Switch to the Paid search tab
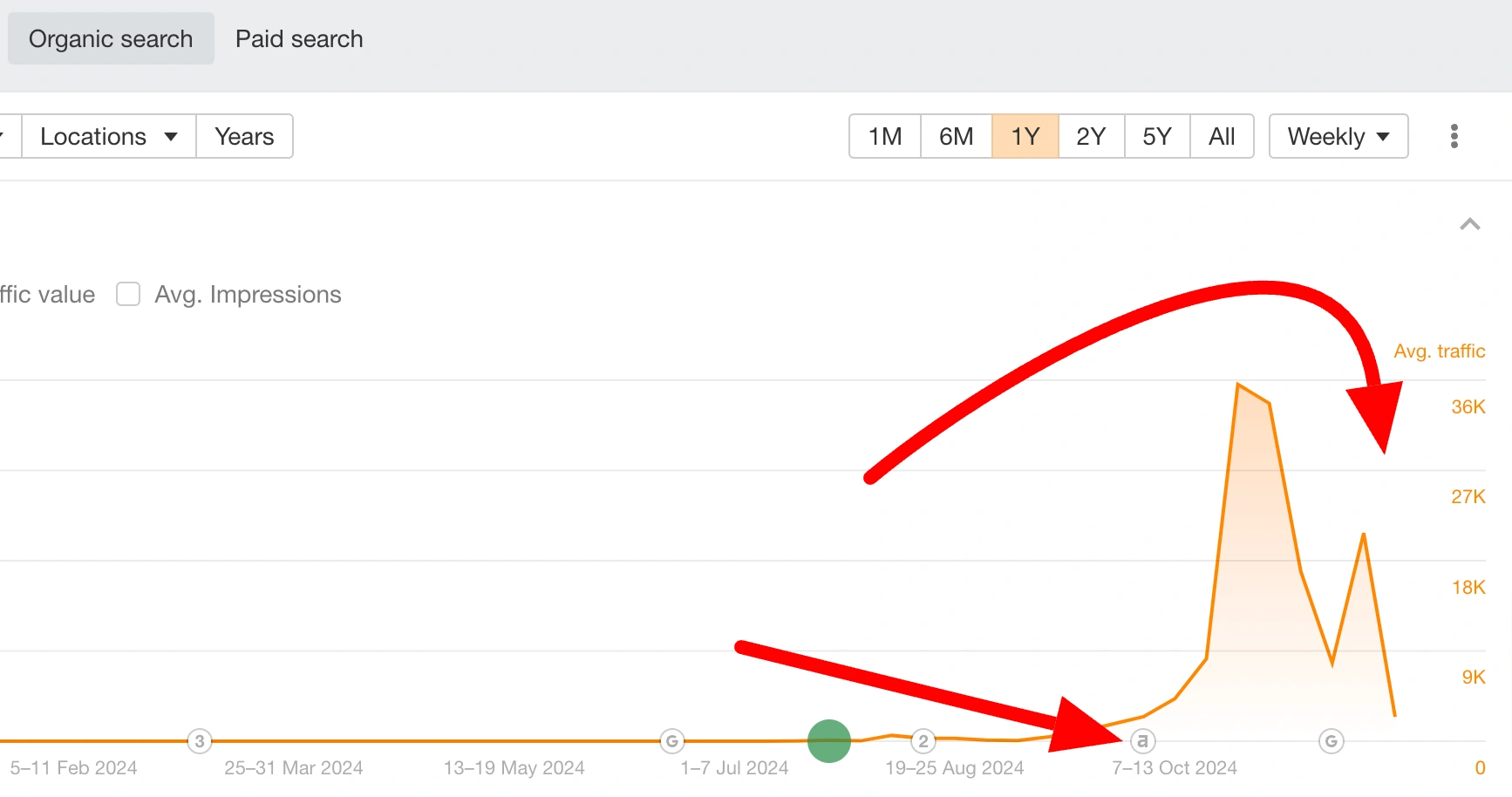 click(299, 38)
